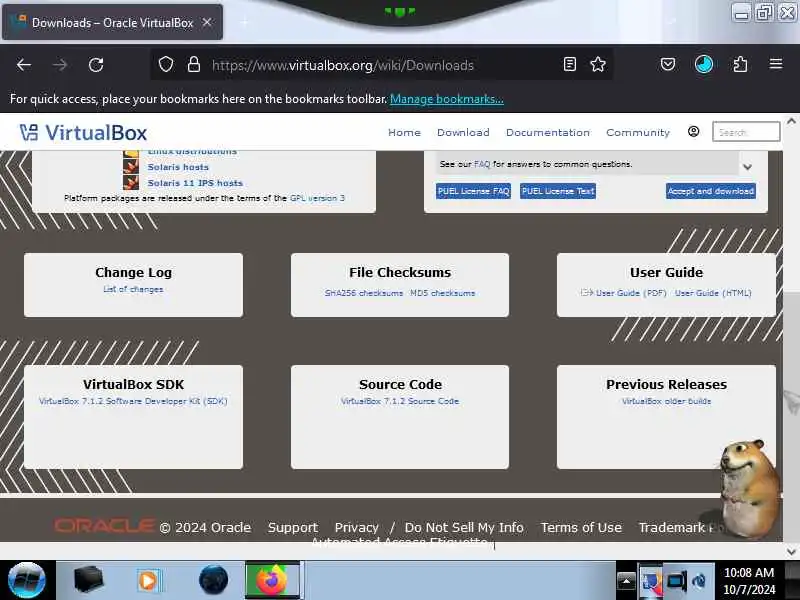Image resolution: width=800 pixels, height=600 pixels.
Task: Click the blue swirl tray icon
Action: pyautogui.click(x=699, y=581)
